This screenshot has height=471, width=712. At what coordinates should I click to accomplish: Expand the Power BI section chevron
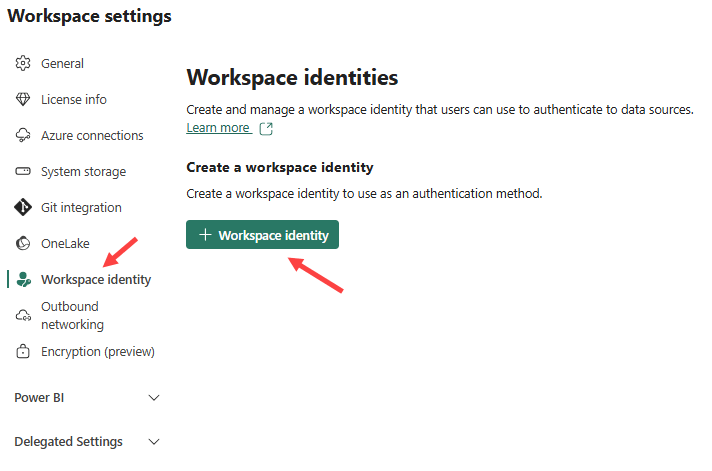coord(154,398)
